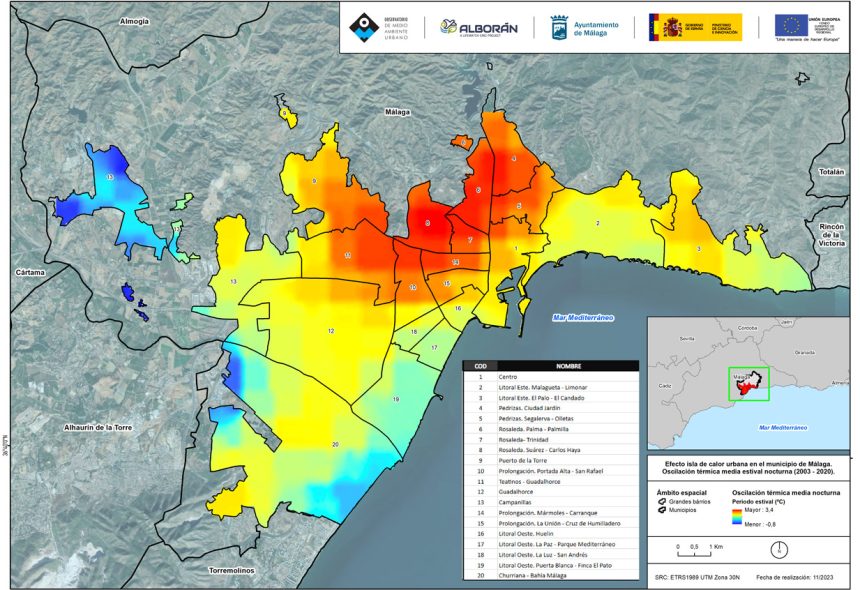Click the temperature color gradient legend bar

pos(738,516)
